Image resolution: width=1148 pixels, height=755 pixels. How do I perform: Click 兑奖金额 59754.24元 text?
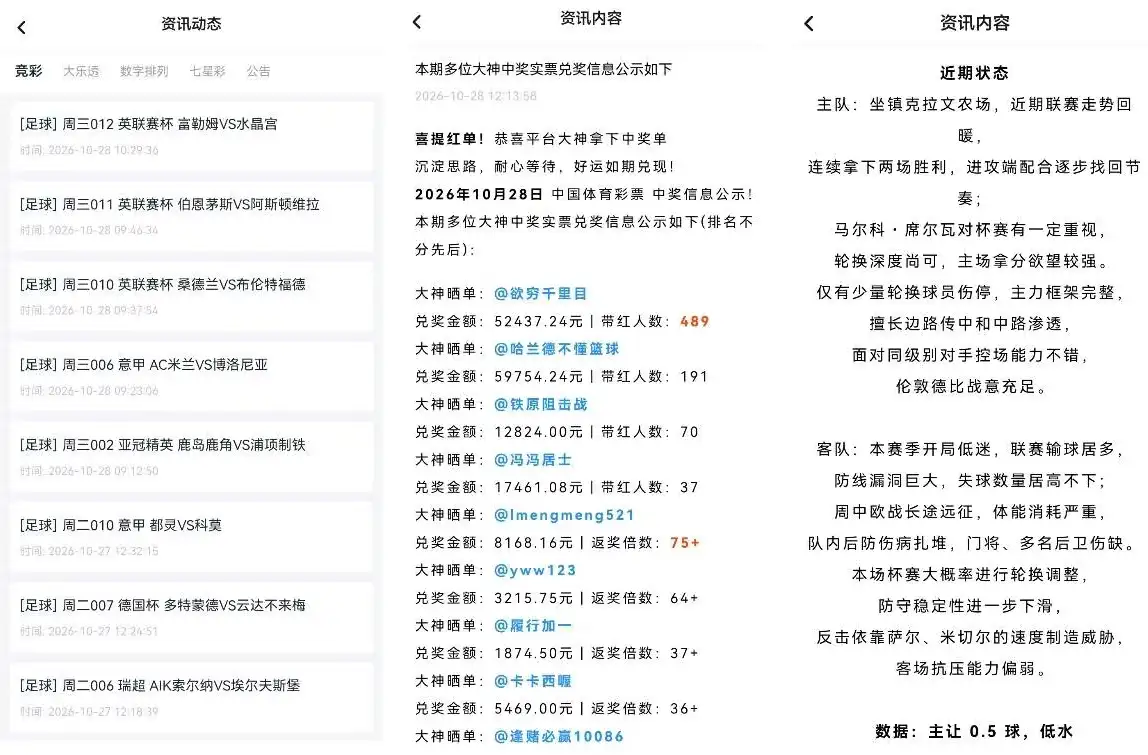(499, 376)
